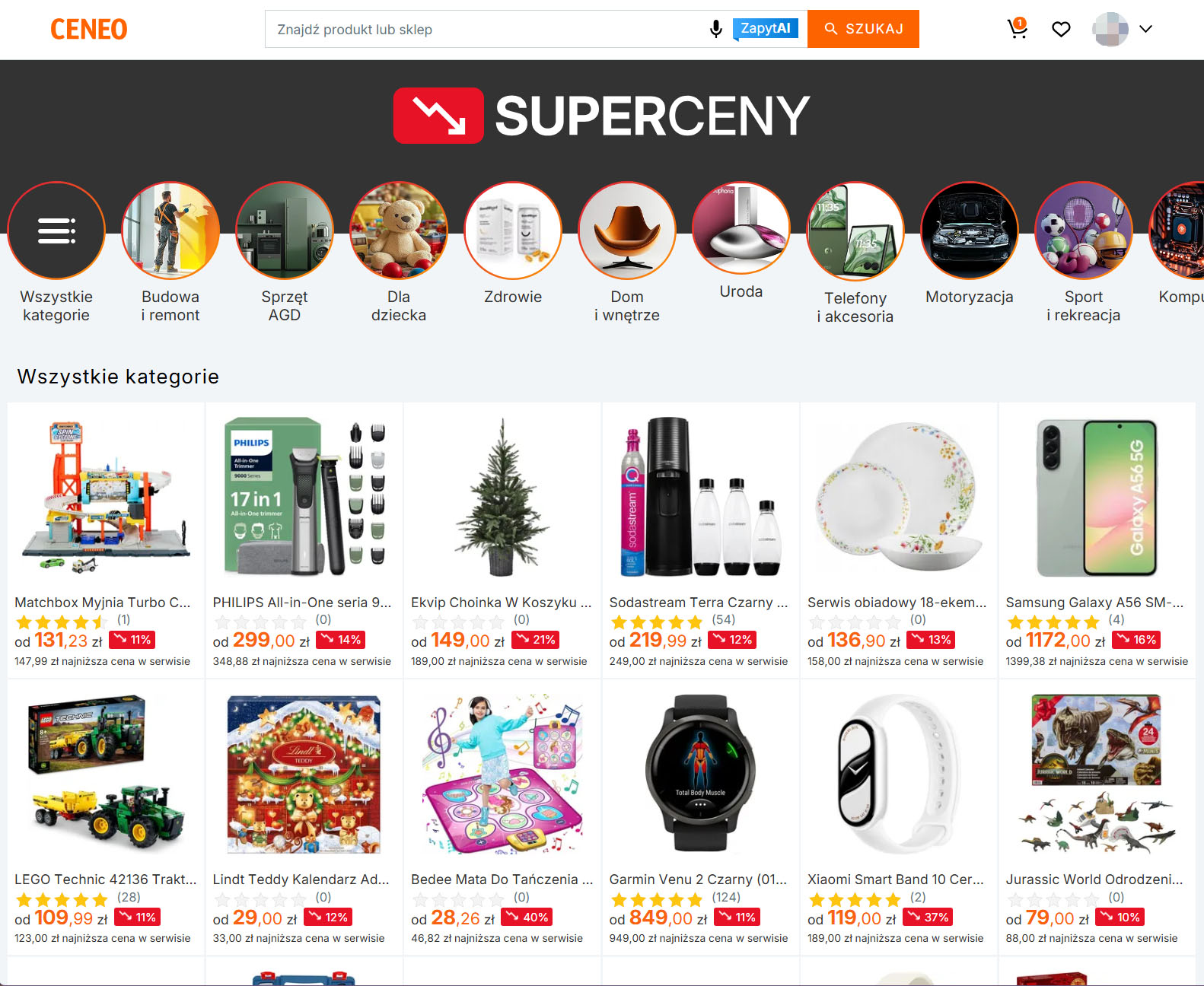Open the Sport i rekreacja category

point(1084,231)
